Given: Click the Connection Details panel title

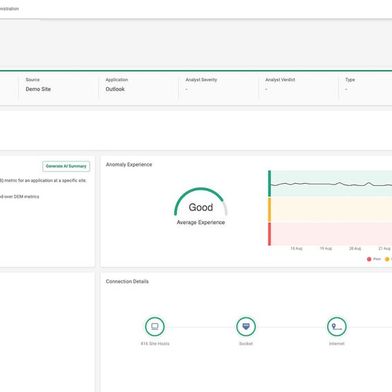Looking at the screenshot, I should pos(127,281).
